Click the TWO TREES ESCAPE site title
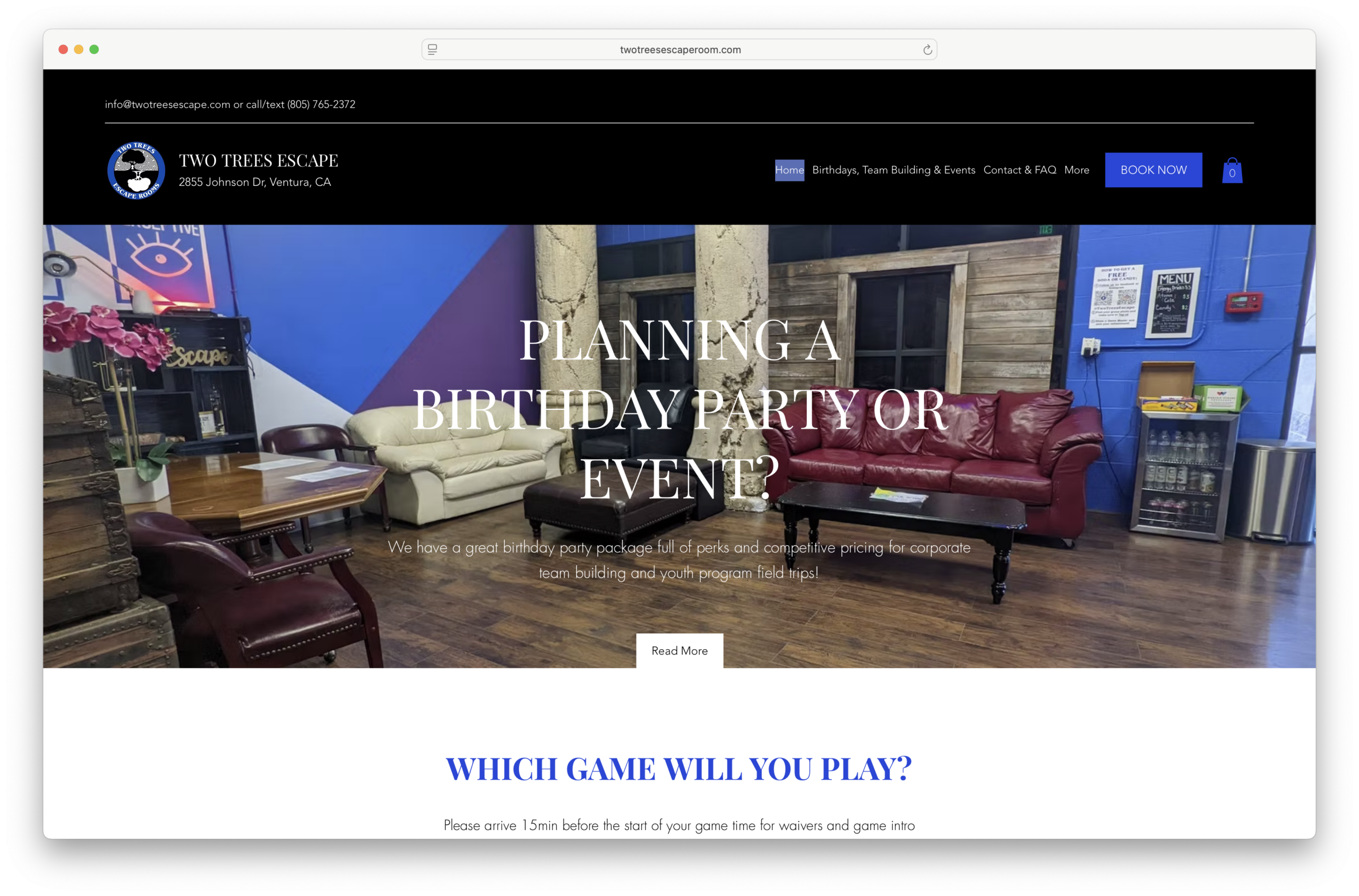Screen dimensions: 1359x896 (x=259, y=161)
